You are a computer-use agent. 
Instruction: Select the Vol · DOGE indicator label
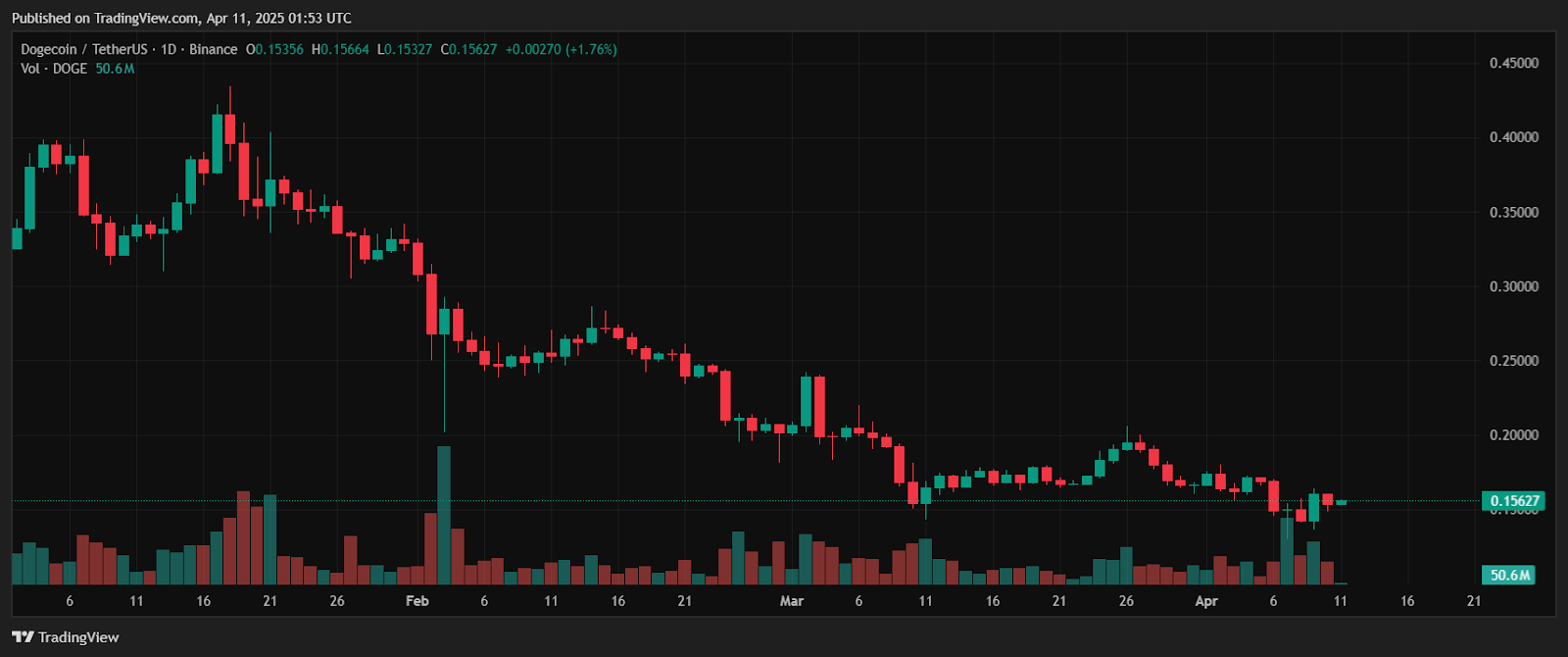(54, 69)
